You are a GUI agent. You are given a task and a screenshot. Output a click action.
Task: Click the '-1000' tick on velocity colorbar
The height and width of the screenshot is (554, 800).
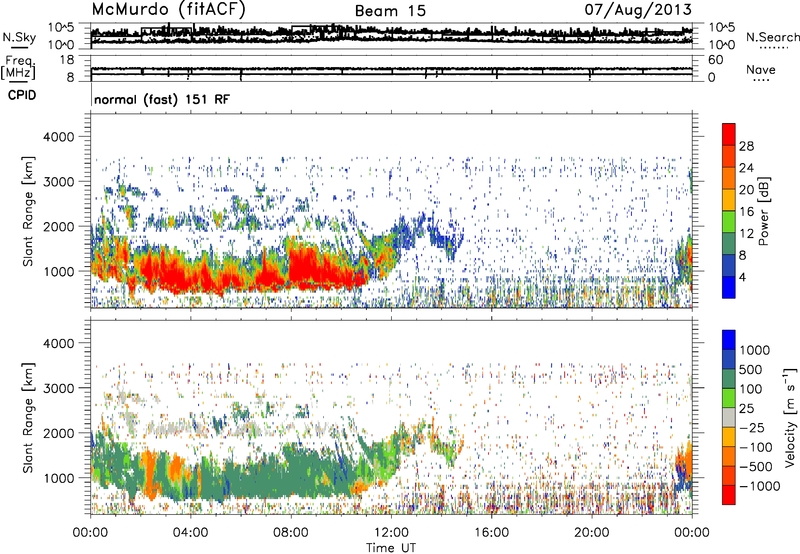759,486
